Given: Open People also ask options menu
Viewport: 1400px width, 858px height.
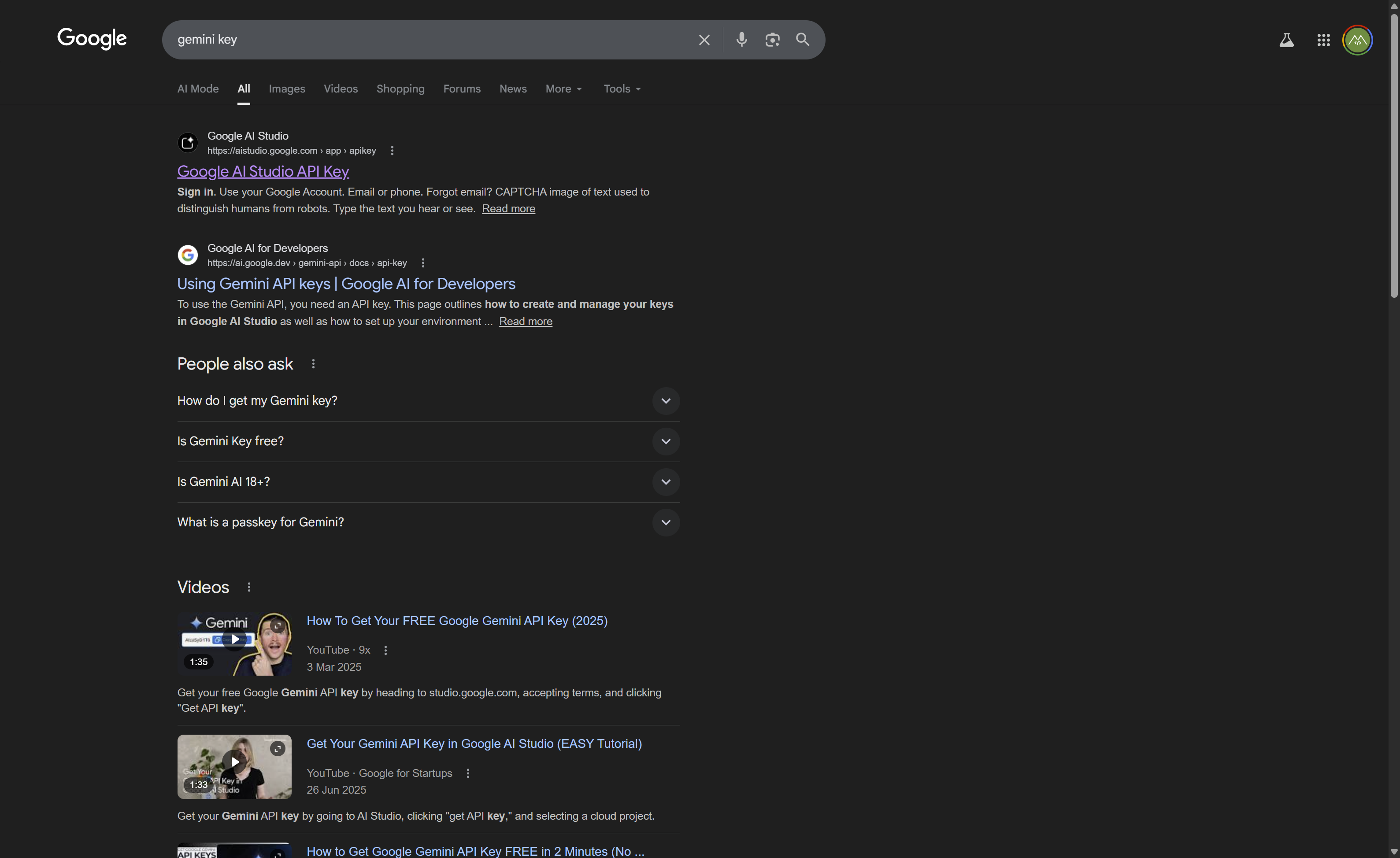Looking at the screenshot, I should (x=313, y=364).
